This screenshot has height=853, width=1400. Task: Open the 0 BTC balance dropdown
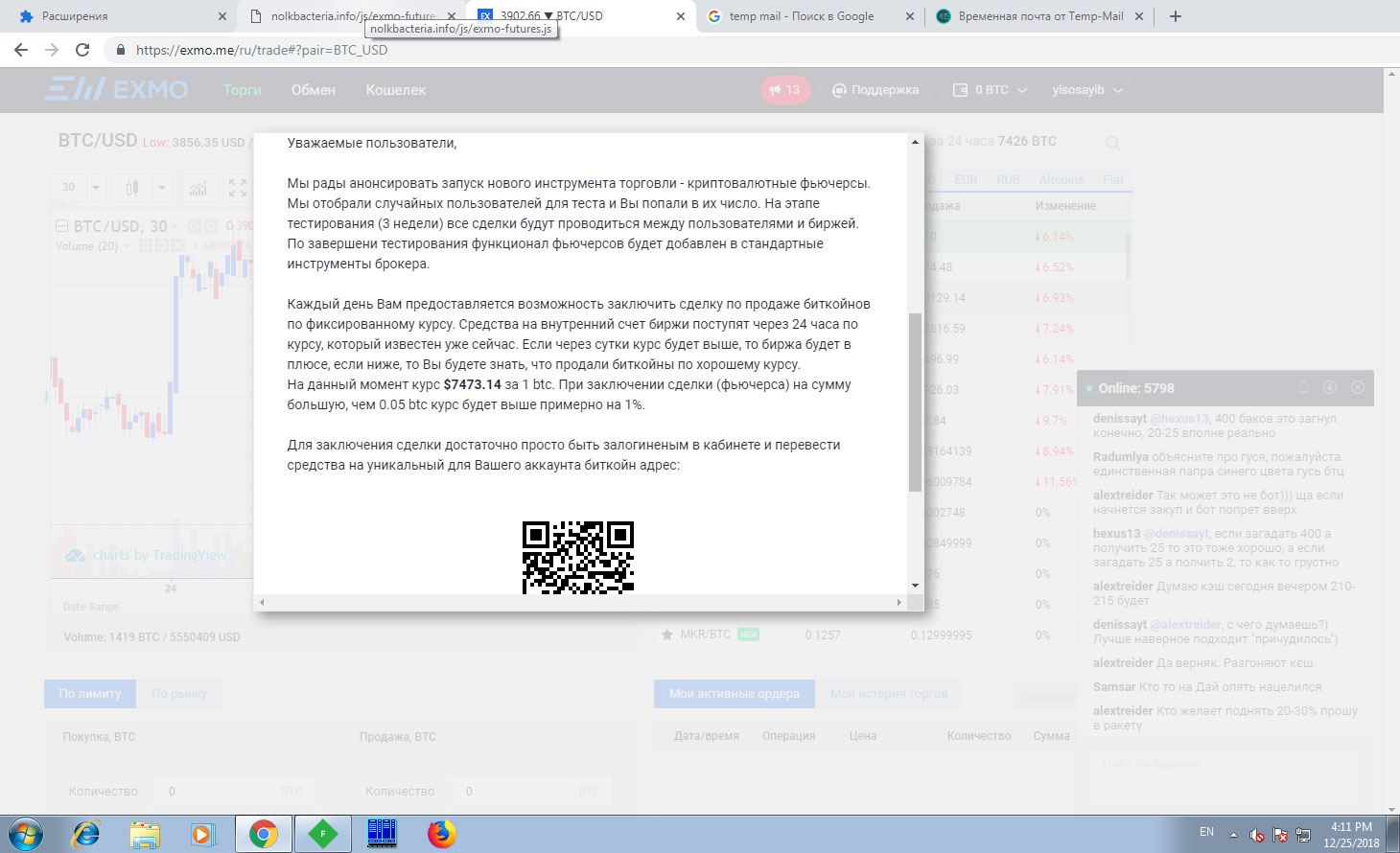[989, 90]
